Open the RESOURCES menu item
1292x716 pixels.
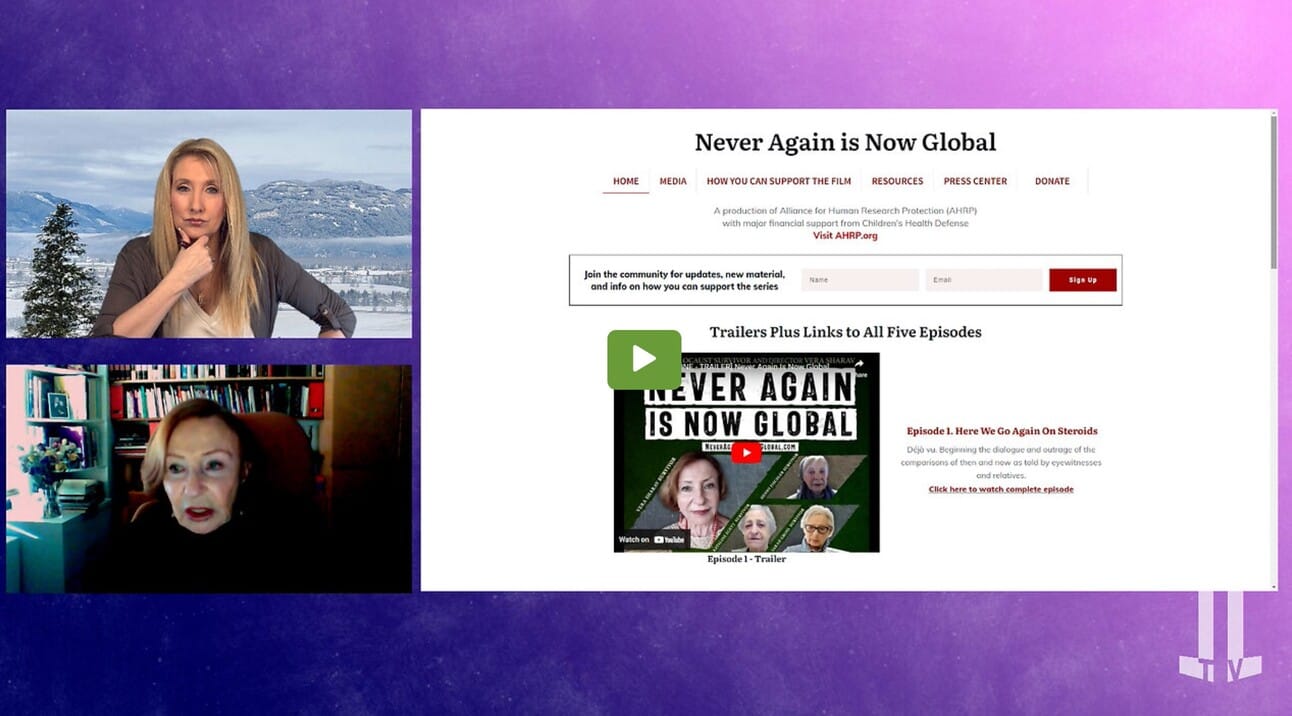pos(897,181)
